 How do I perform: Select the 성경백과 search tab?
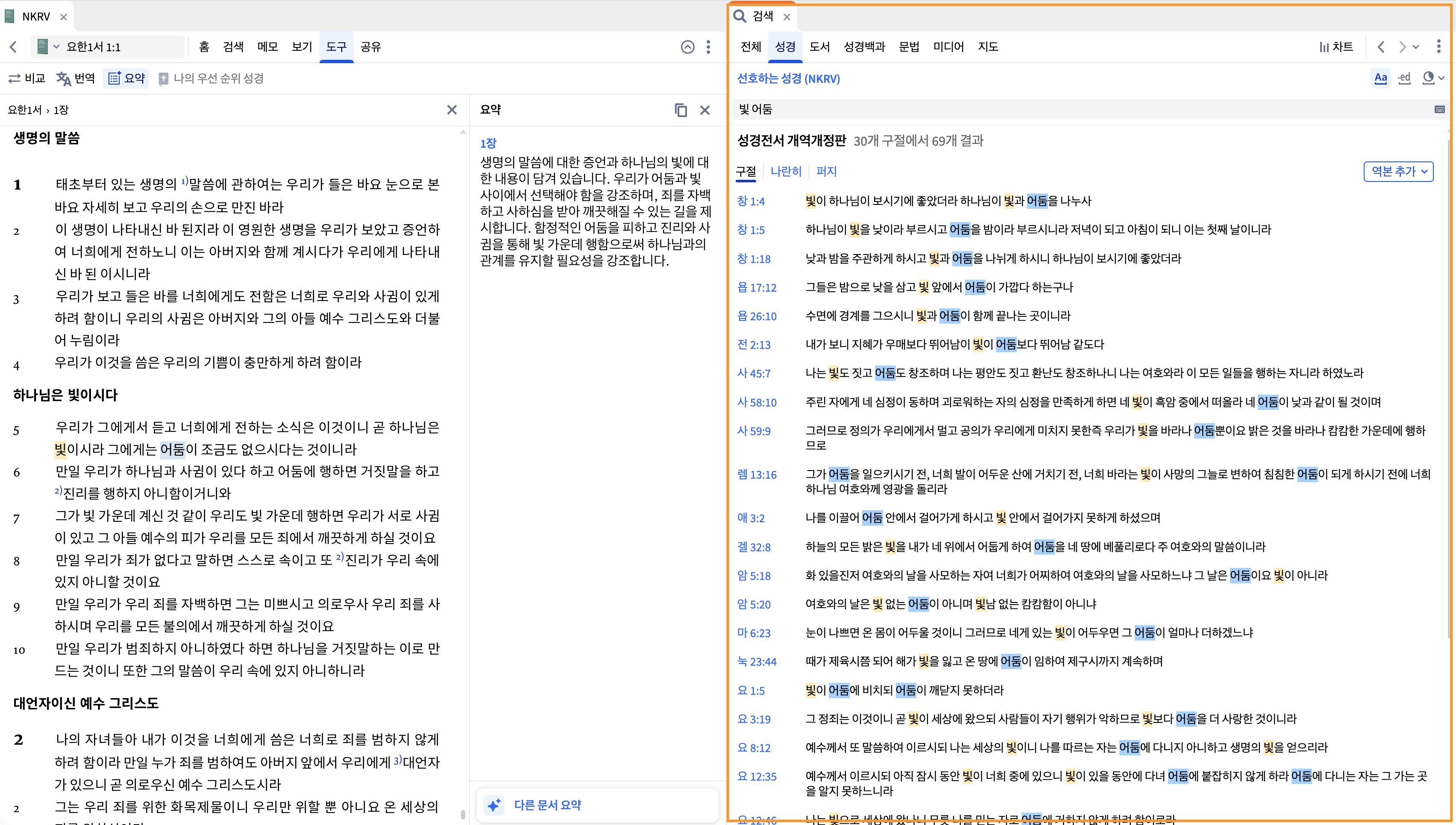864,47
